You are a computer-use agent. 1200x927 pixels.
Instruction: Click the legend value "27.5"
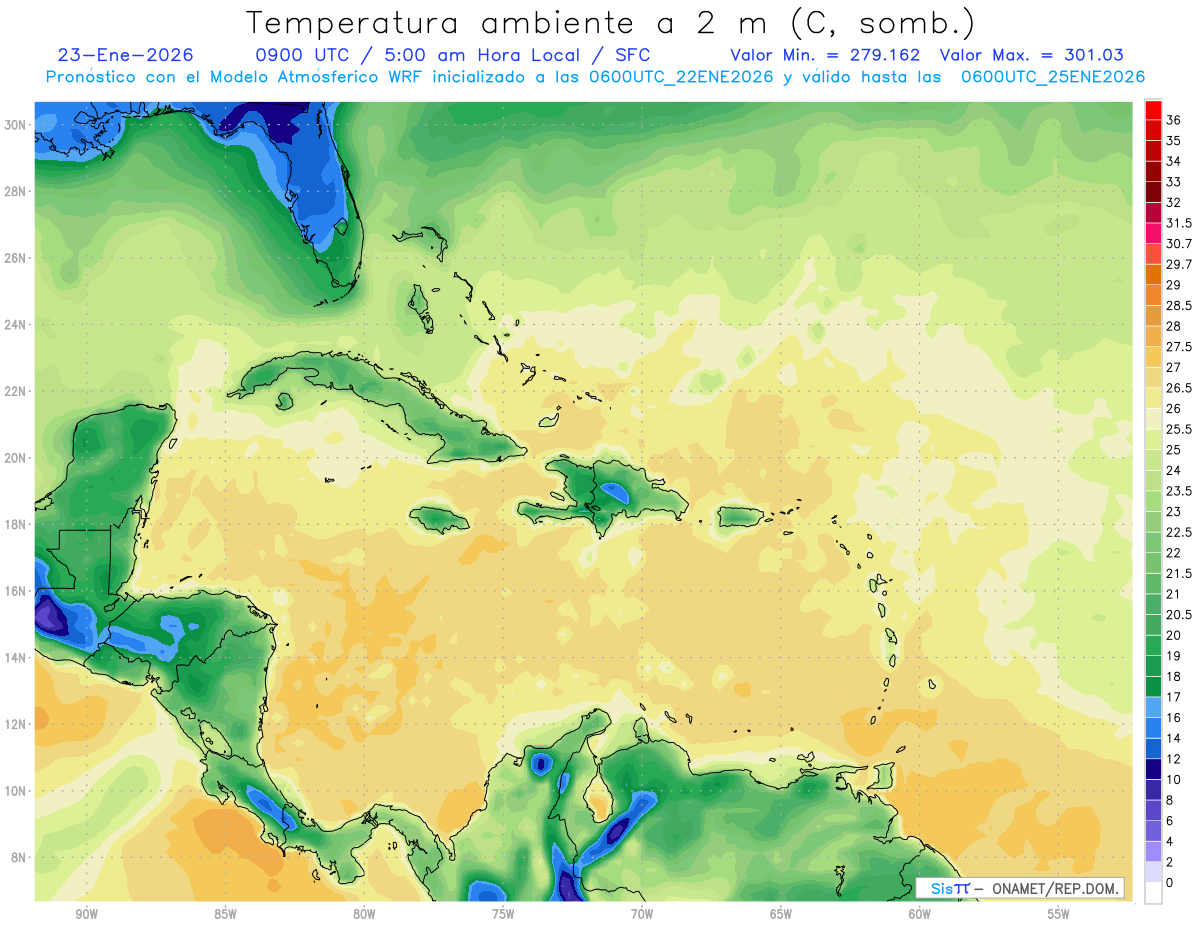point(1179,347)
